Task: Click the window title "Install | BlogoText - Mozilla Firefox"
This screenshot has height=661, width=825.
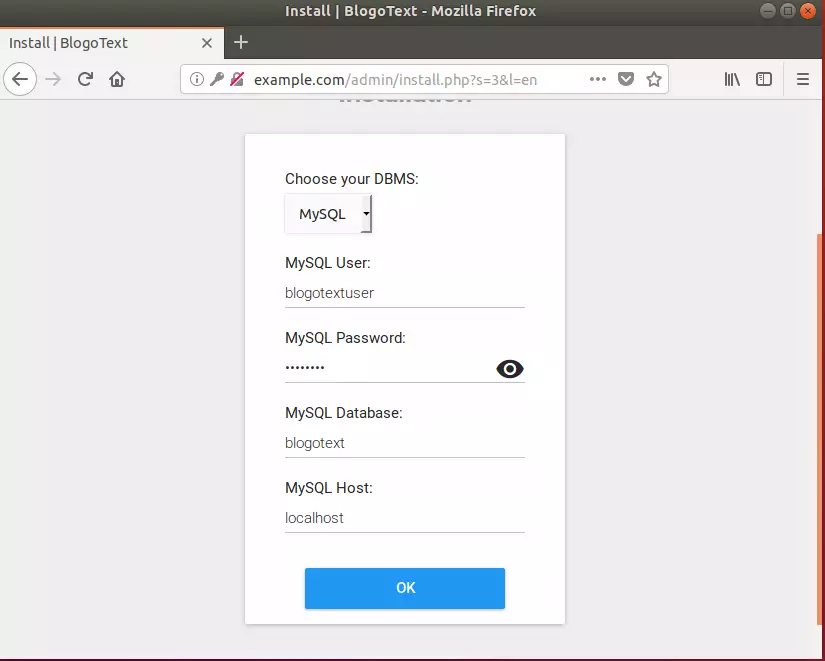Action: (x=410, y=11)
